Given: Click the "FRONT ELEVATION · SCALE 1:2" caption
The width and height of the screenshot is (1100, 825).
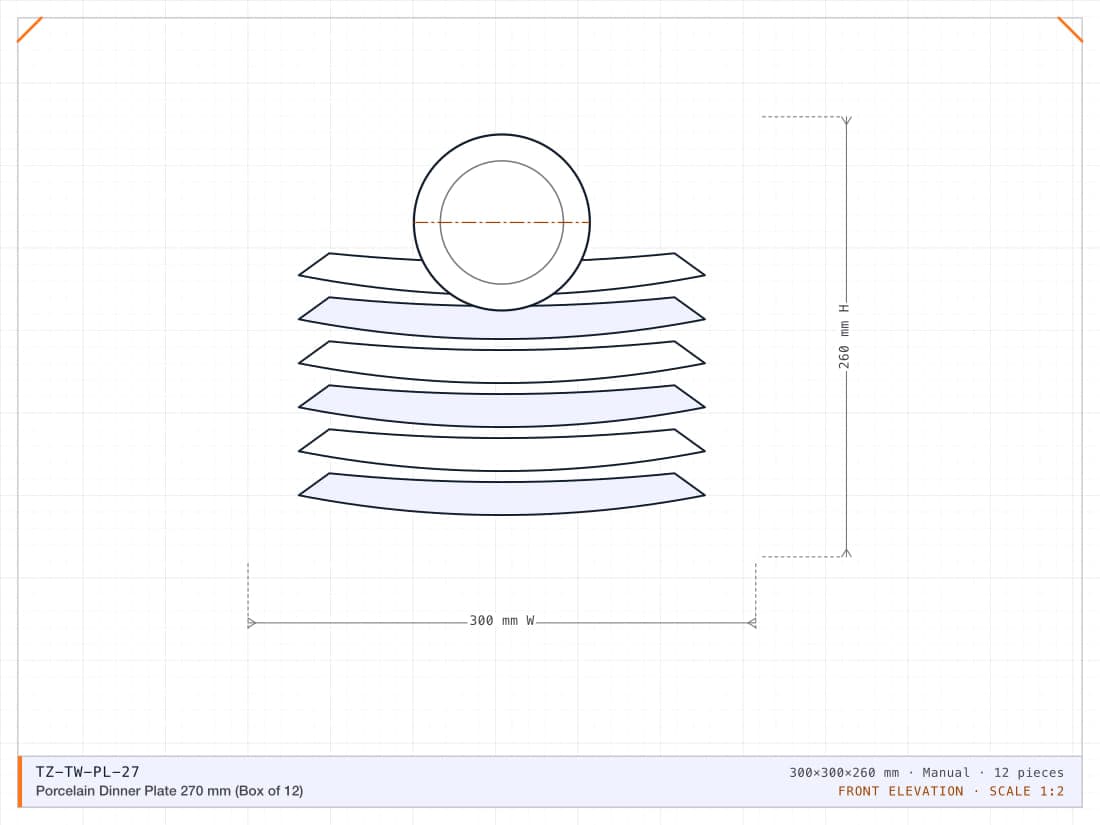Looking at the screenshot, I should coord(951,791).
